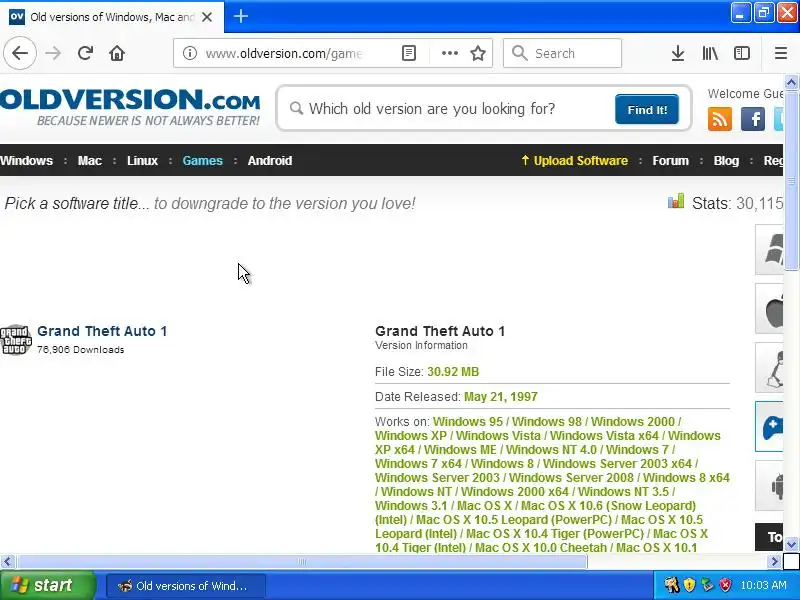Open the Facebook page icon
The height and width of the screenshot is (600, 800).
pos(753,119)
